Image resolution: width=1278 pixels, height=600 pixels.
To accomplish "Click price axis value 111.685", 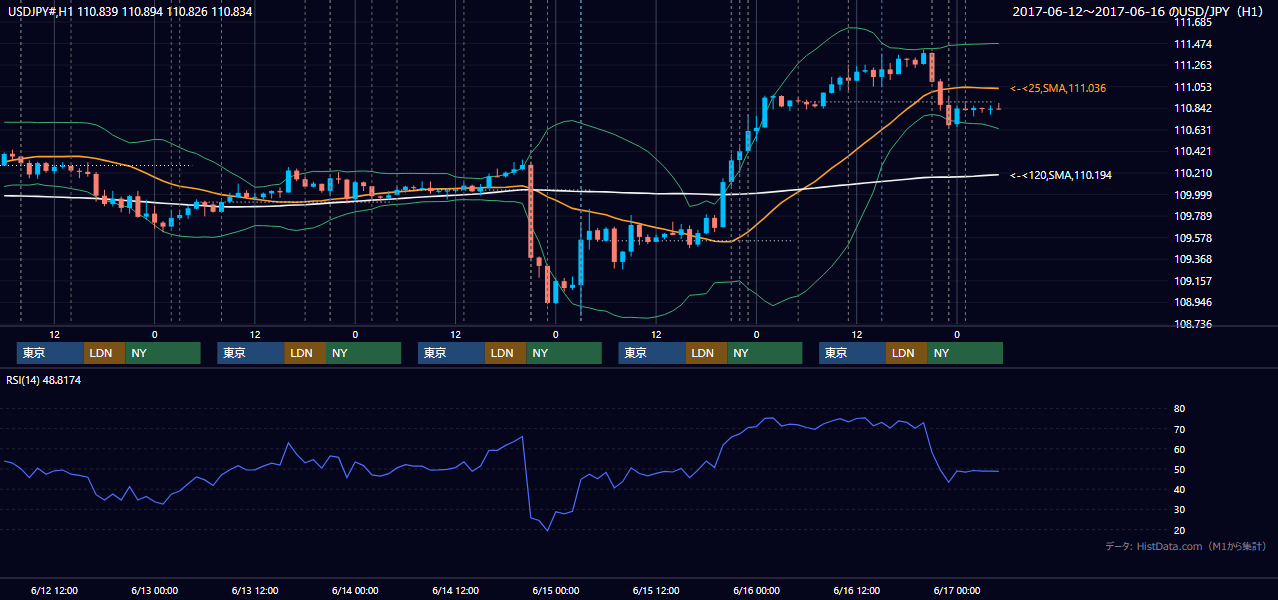I will [1193, 22].
